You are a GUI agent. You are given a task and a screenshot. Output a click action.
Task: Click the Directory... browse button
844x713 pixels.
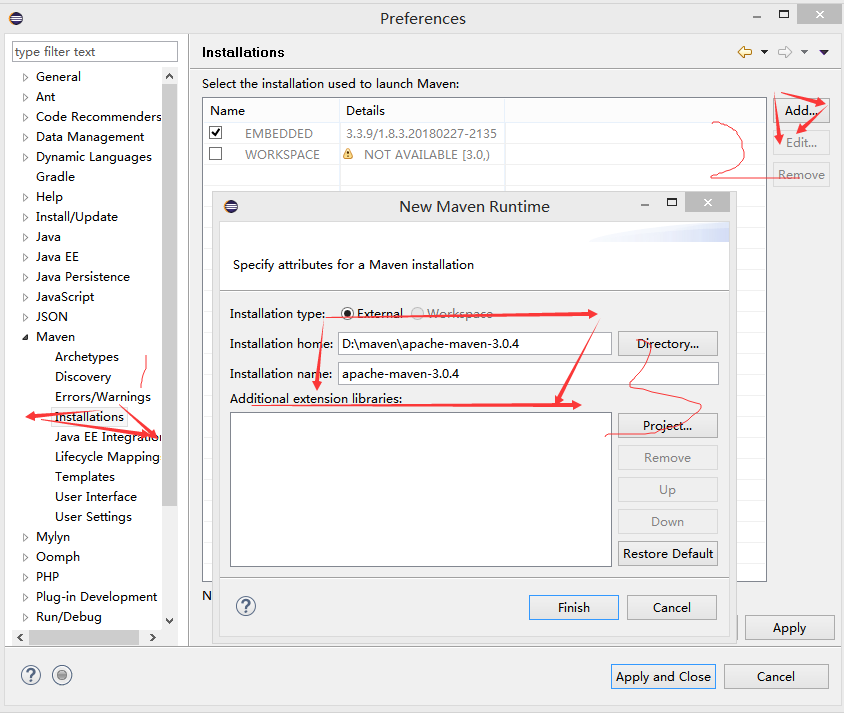[667, 343]
